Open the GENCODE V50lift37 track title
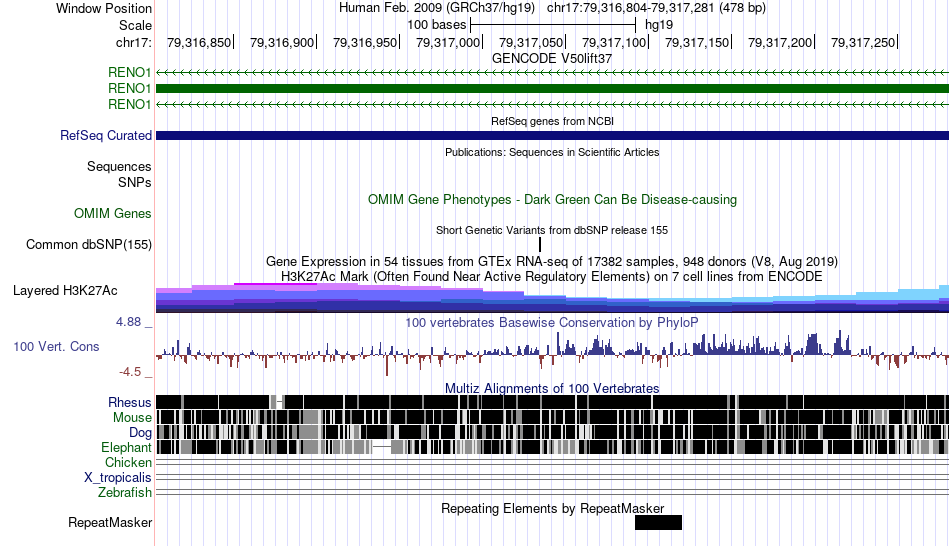Image resolution: width=950 pixels, height=546 pixels. point(552,59)
